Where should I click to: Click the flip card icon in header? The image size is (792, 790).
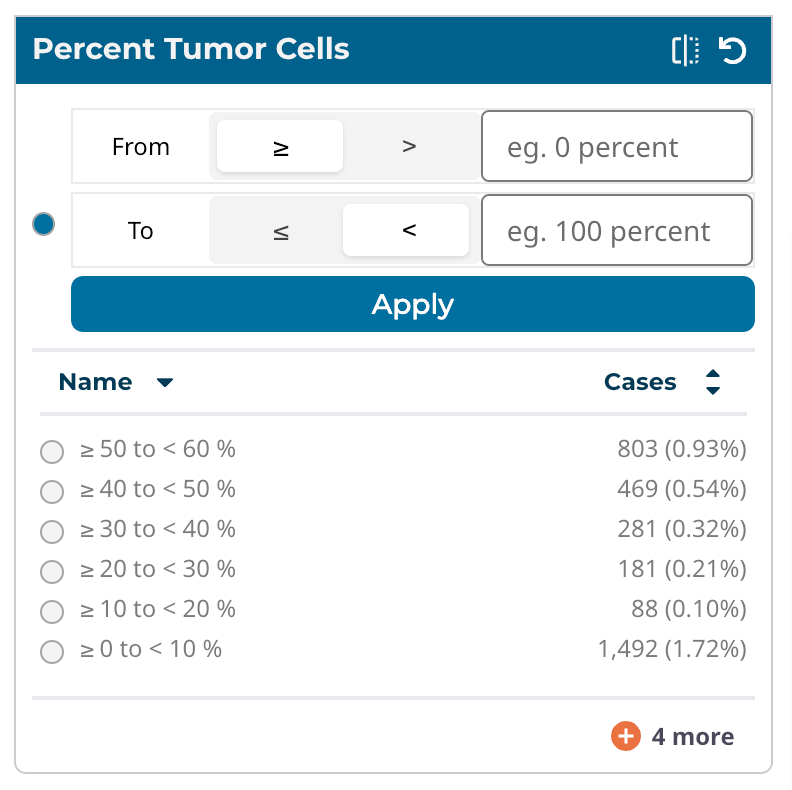(686, 50)
